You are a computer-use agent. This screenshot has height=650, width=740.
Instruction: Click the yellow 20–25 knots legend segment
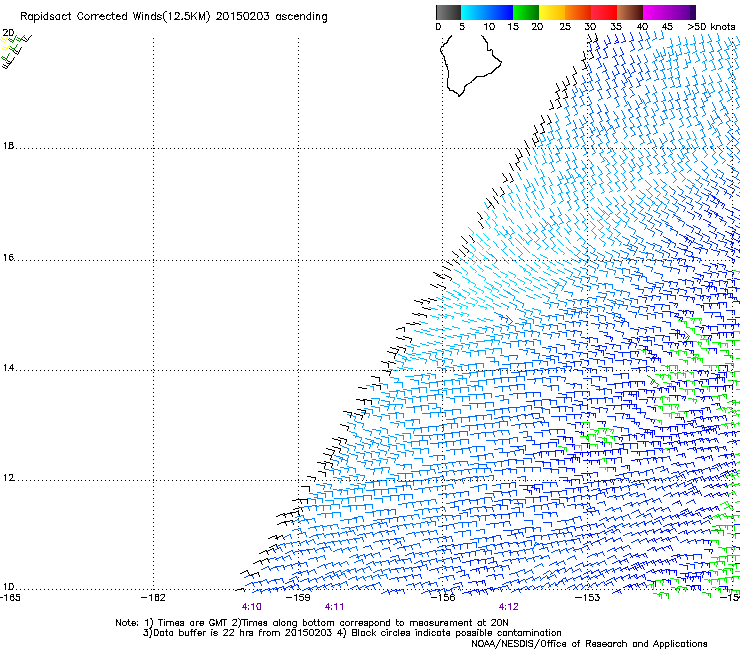(552, 12)
